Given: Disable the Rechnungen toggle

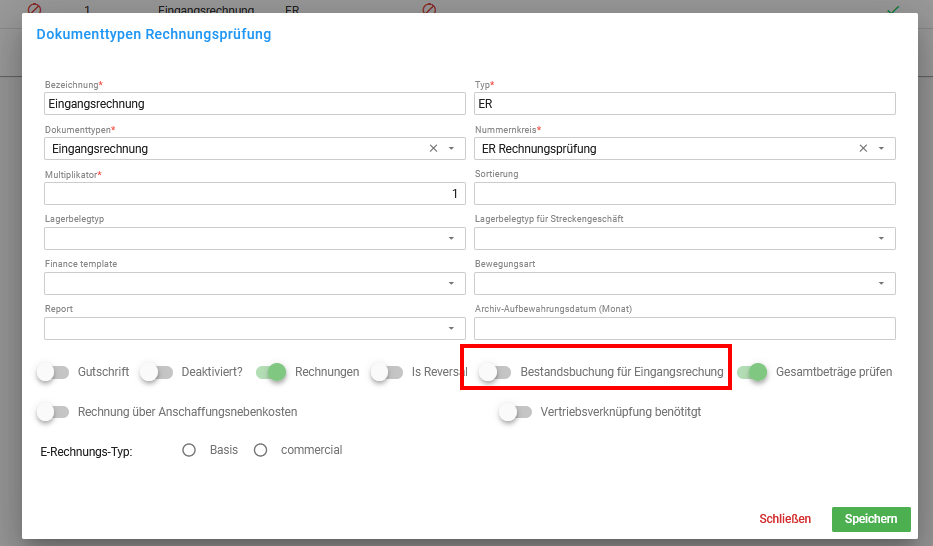Looking at the screenshot, I should pyautogui.click(x=271, y=372).
